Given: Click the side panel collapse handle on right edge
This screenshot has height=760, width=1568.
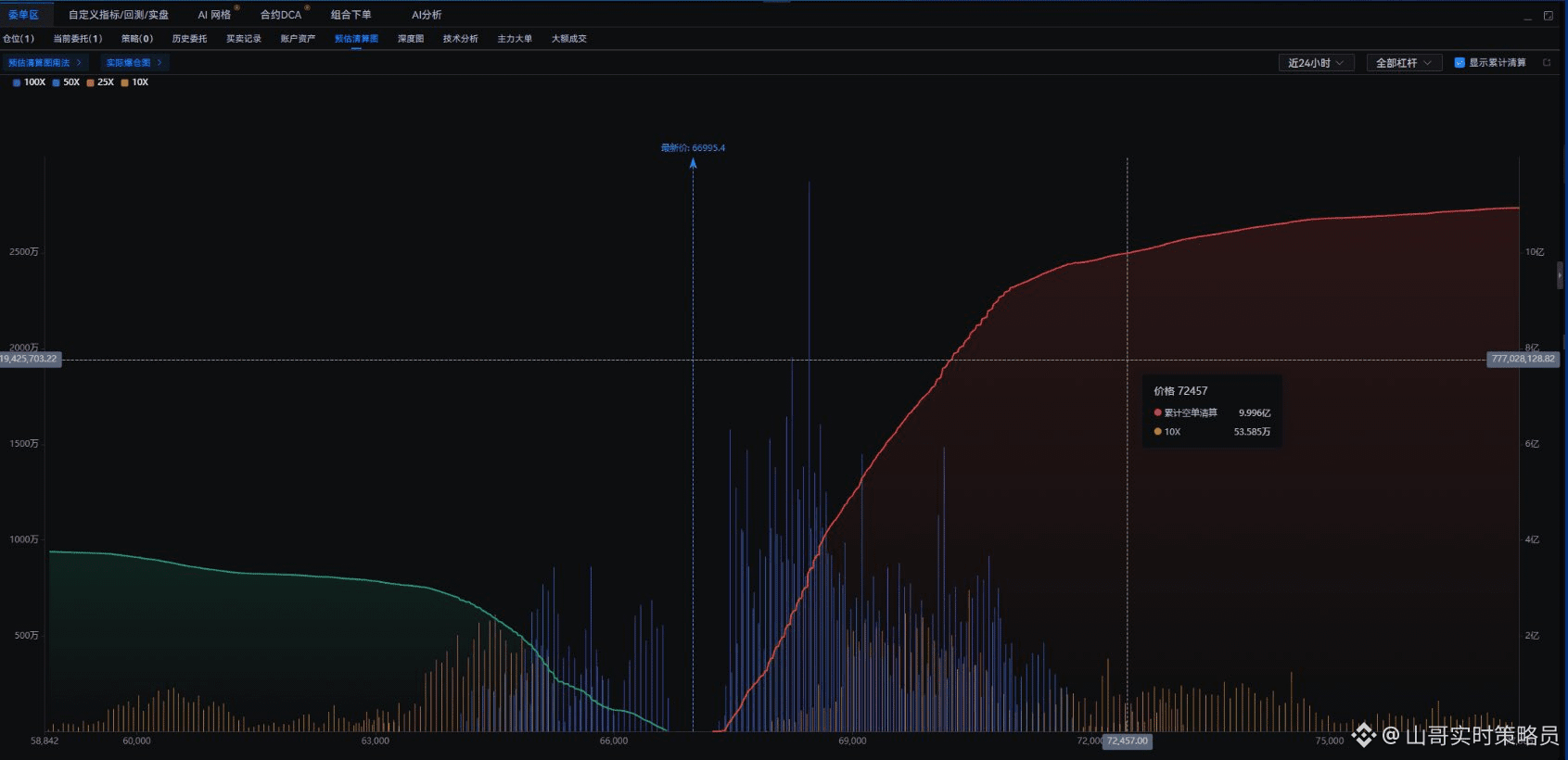Looking at the screenshot, I should point(1560,275).
